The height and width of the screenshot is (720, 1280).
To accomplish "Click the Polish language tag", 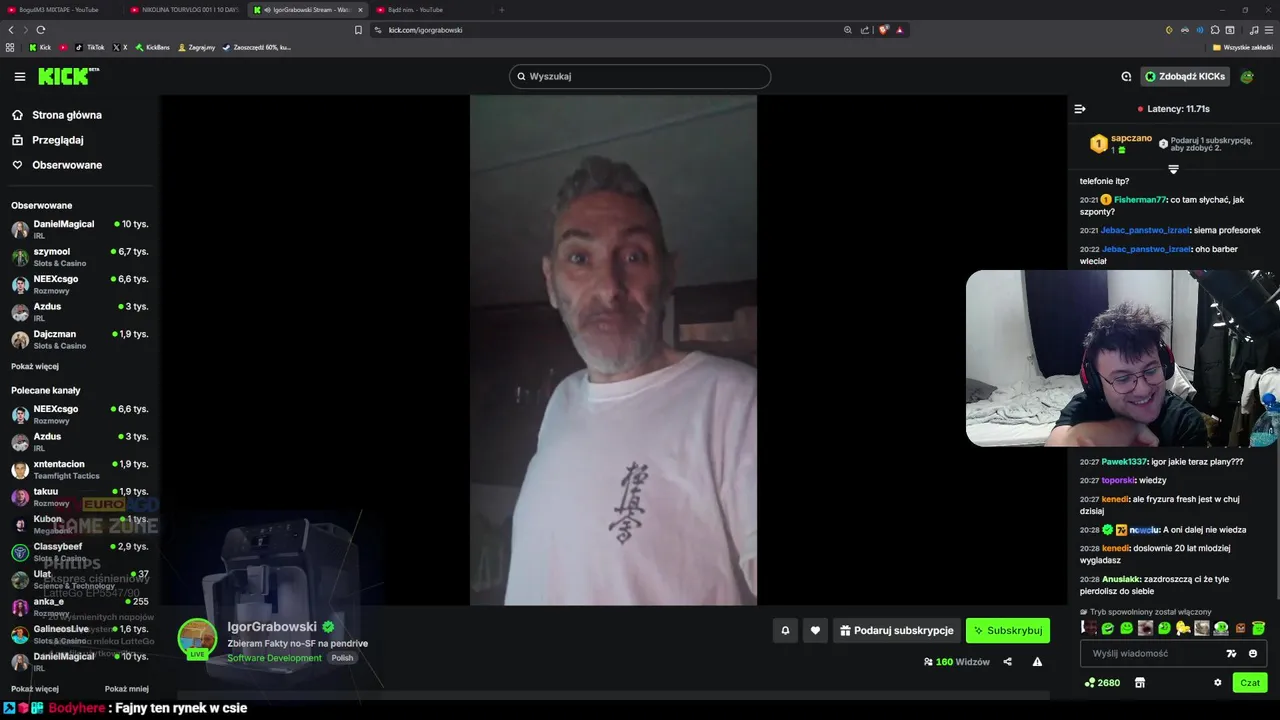I will coord(342,658).
